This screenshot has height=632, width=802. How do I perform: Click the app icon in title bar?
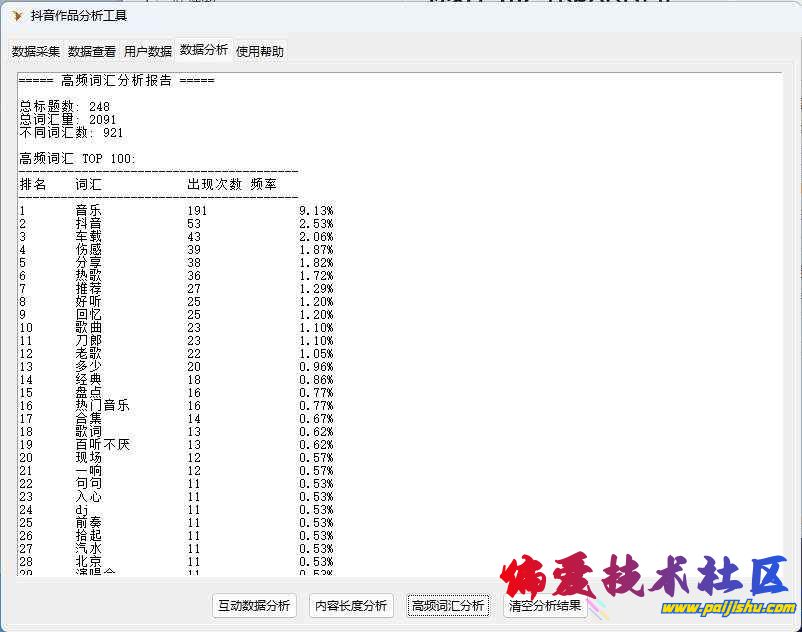(x=17, y=15)
